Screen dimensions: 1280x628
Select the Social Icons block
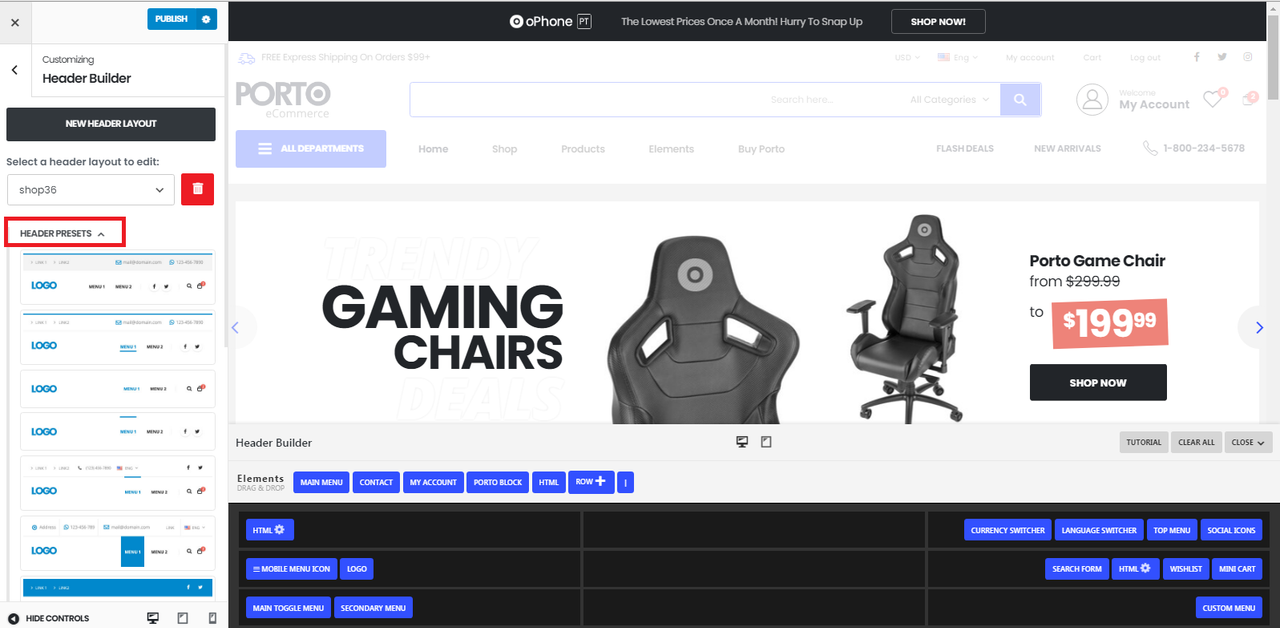click(x=1231, y=530)
